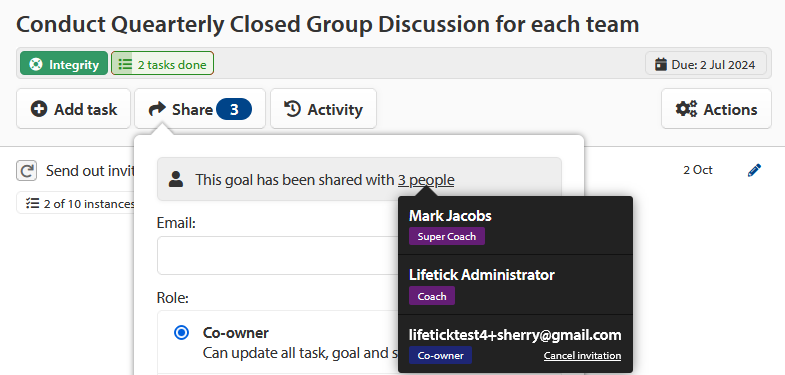Click the Due: 2 Jul 2024 date
This screenshot has height=375, width=785.
pyautogui.click(x=705, y=64)
